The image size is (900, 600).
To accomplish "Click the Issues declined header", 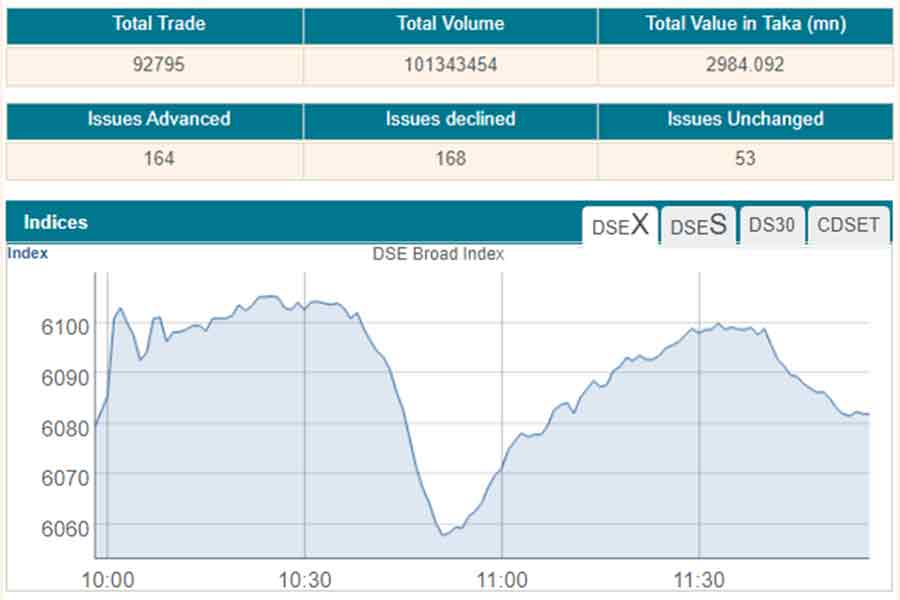I will point(450,119).
